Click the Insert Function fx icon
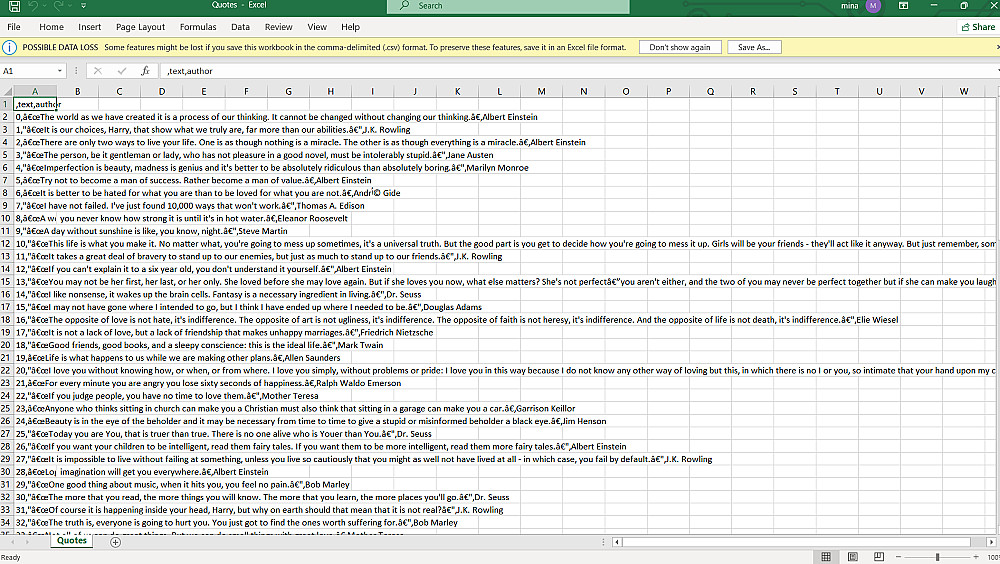Image resolution: width=1000 pixels, height=564 pixels. click(145, 71)
